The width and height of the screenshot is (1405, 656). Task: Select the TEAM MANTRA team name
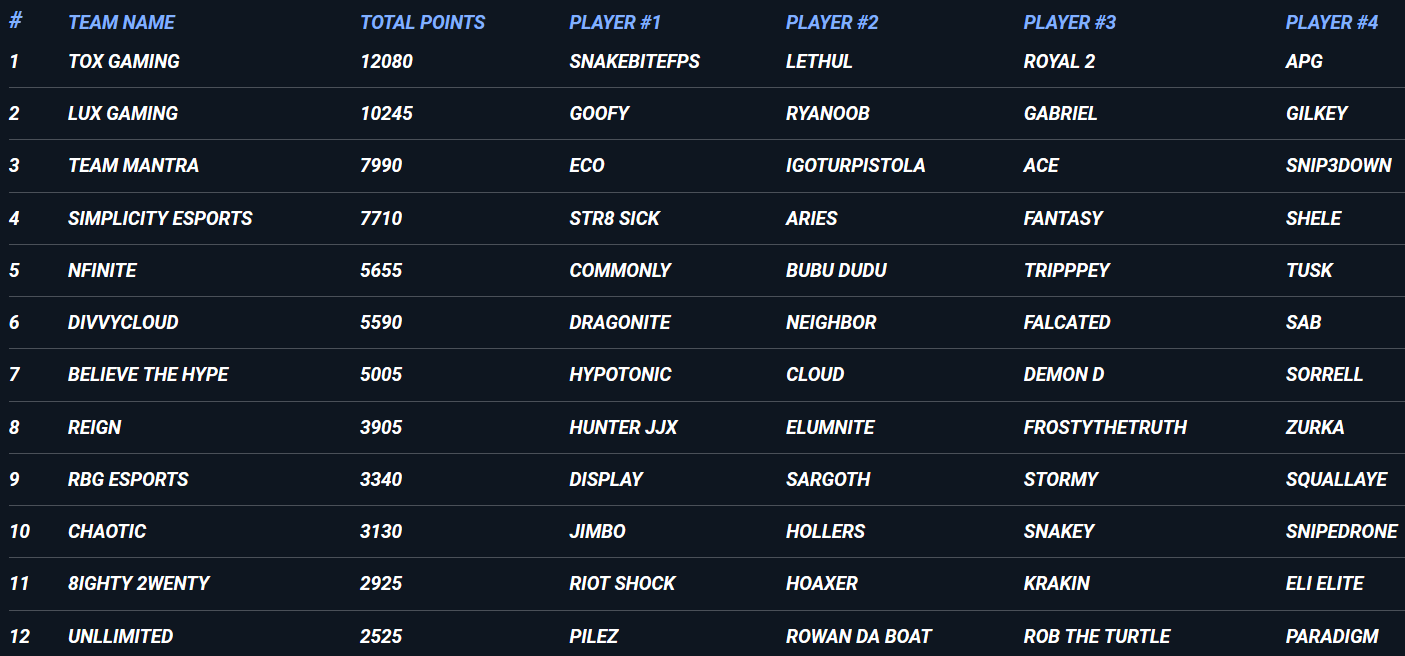pos(133,165)
